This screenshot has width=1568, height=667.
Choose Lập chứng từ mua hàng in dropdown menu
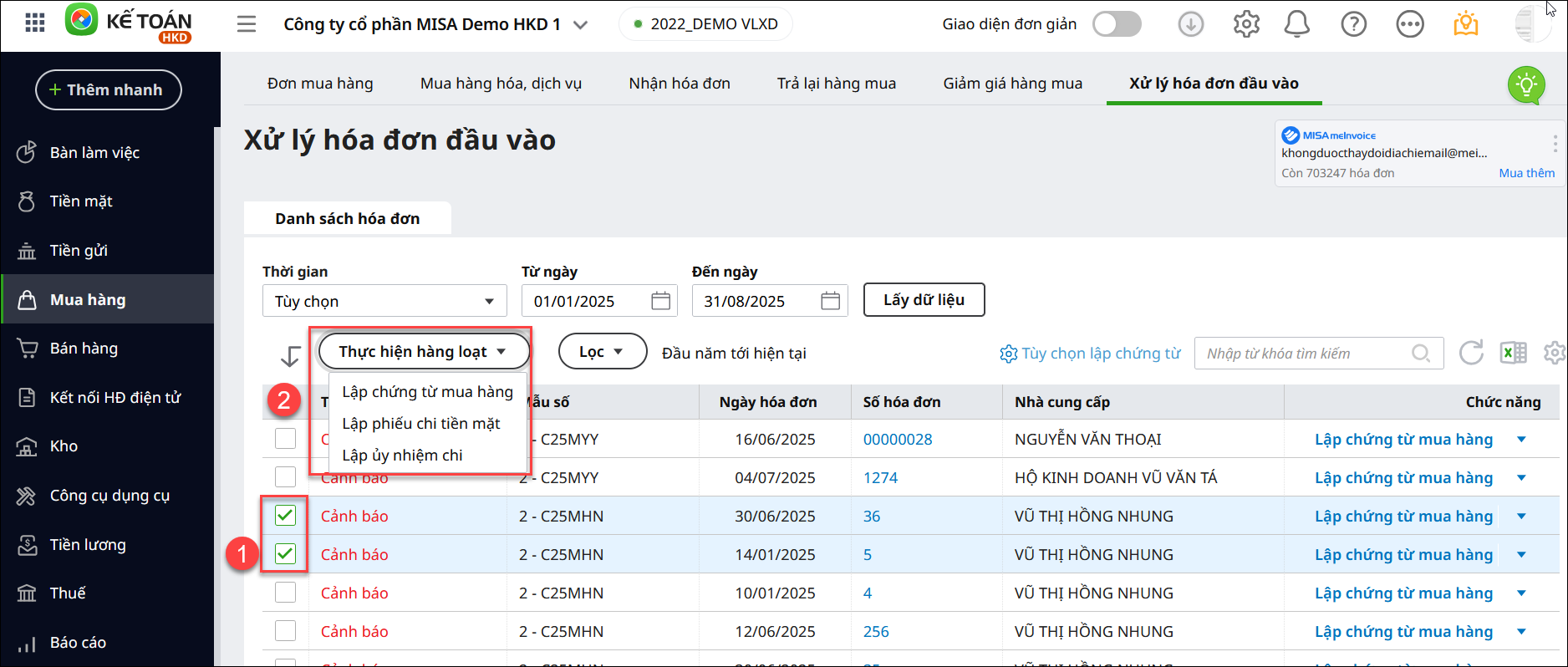[x=428, y=392]
